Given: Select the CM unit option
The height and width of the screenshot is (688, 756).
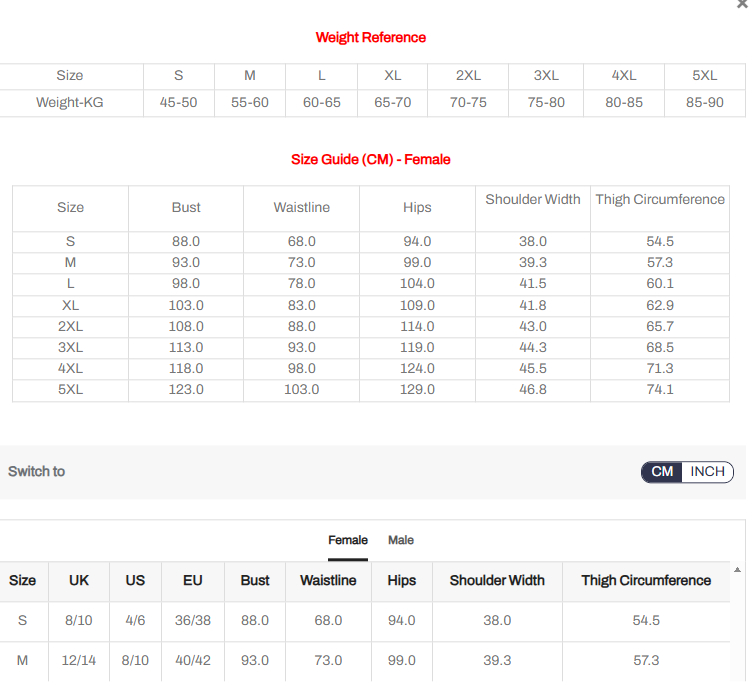Looking at the screenshot, I should point(662,472).
